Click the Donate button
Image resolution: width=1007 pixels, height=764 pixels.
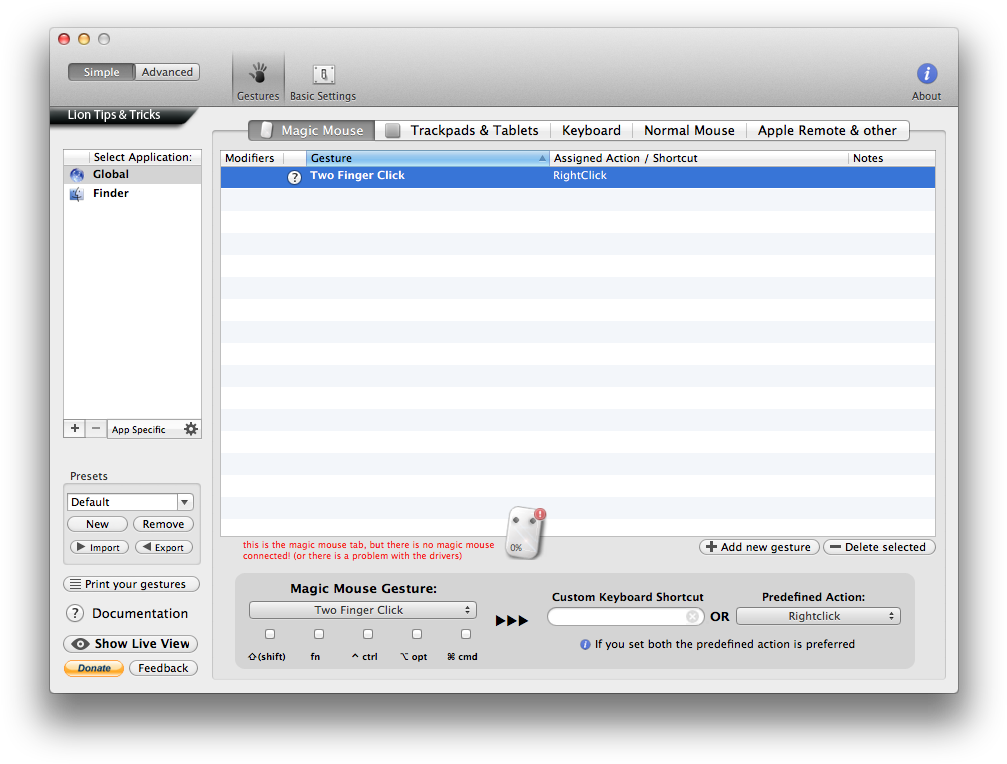click(94, 668)
